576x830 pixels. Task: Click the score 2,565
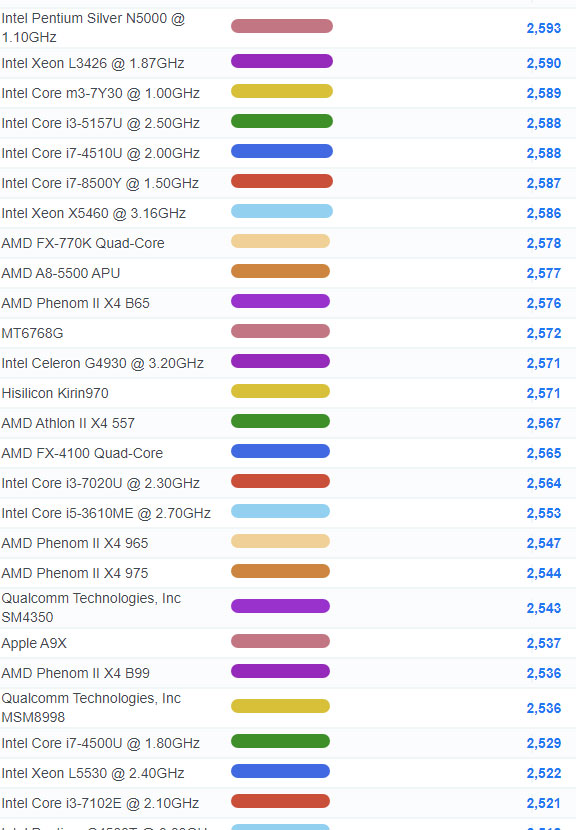coord(544,453)
